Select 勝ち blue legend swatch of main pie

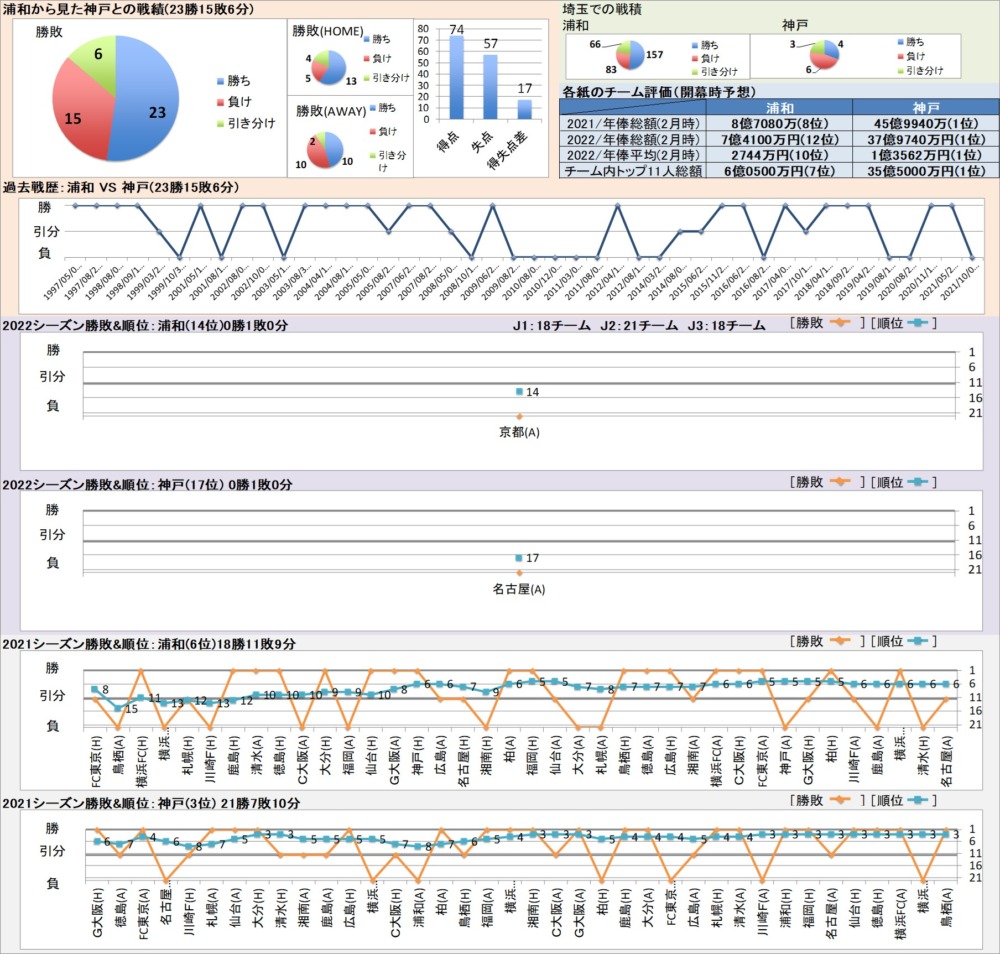tap(219, 81)
